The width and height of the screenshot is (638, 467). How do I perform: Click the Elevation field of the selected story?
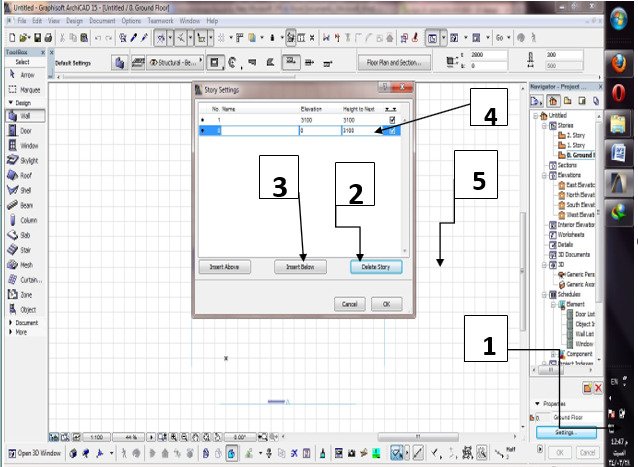318,130
